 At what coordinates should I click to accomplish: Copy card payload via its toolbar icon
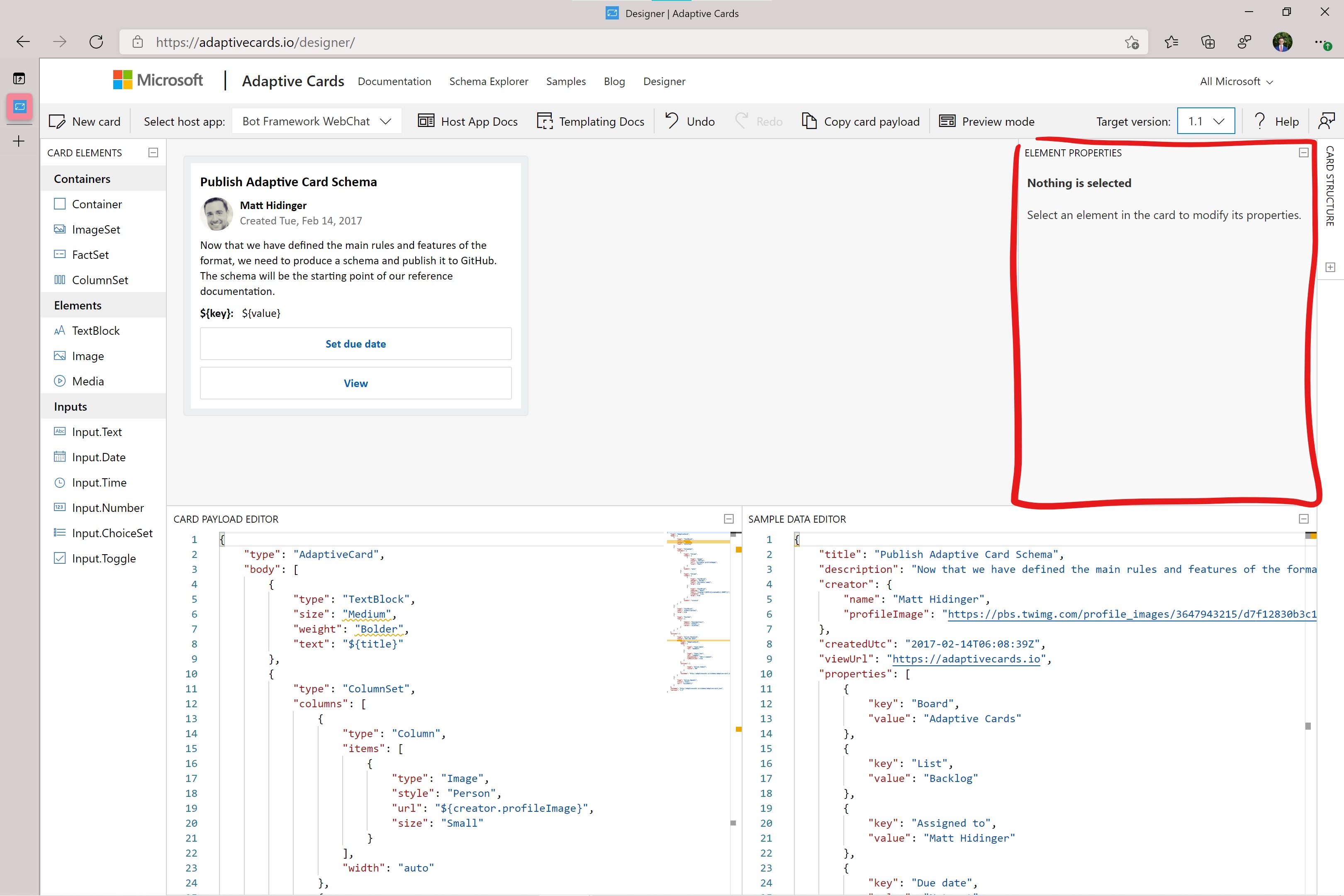click(x=809, y=121)
